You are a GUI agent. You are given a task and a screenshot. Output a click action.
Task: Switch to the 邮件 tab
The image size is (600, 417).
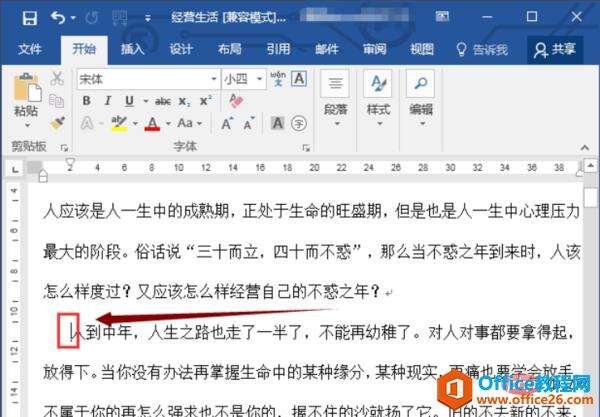(x=326, y=49)
